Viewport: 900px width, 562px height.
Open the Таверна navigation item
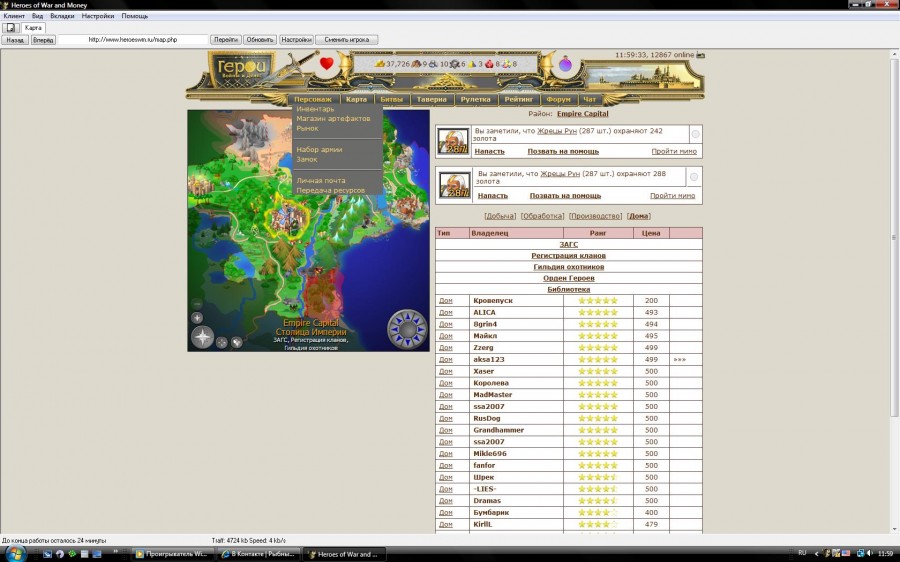pyautogui.click(x=432, y=99)
